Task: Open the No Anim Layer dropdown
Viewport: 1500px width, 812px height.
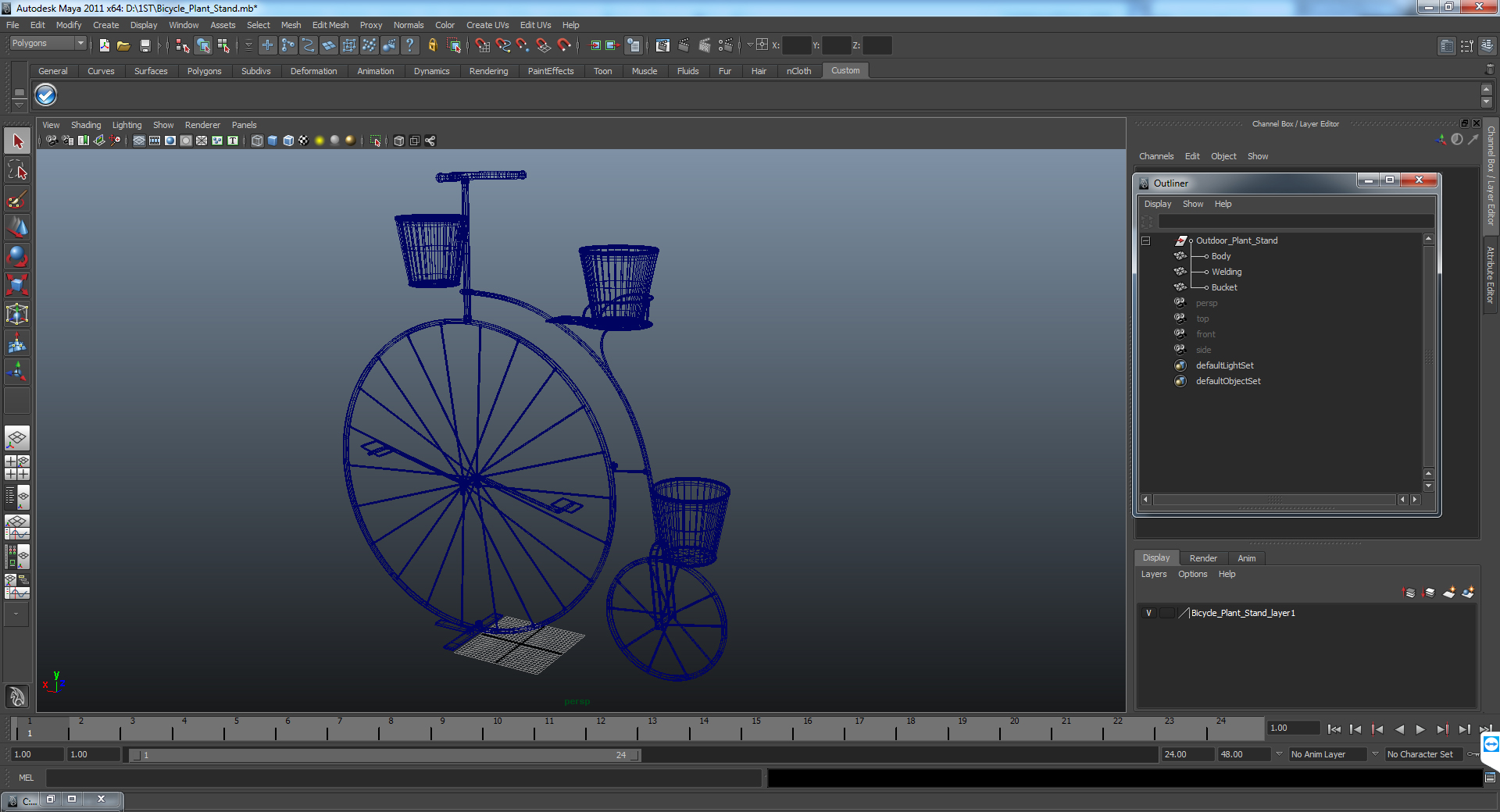Action: (x=1279, y=754)
